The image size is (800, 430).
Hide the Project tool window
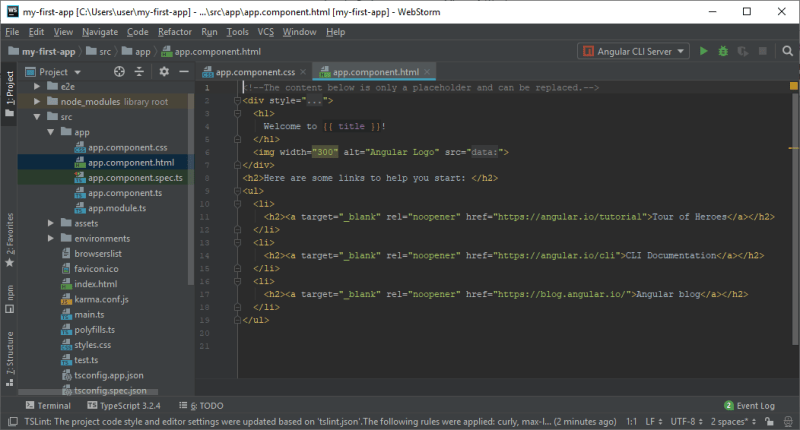184,72
